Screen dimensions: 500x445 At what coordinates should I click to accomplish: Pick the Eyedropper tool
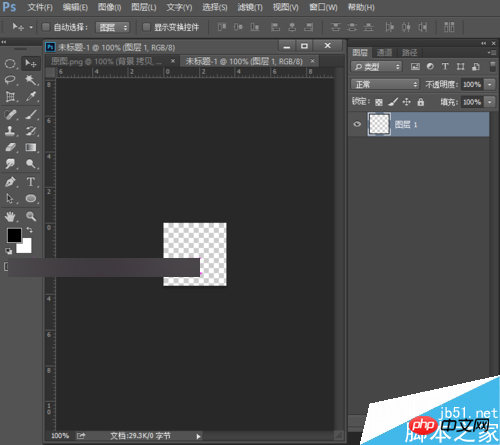[x=31, y=97]
